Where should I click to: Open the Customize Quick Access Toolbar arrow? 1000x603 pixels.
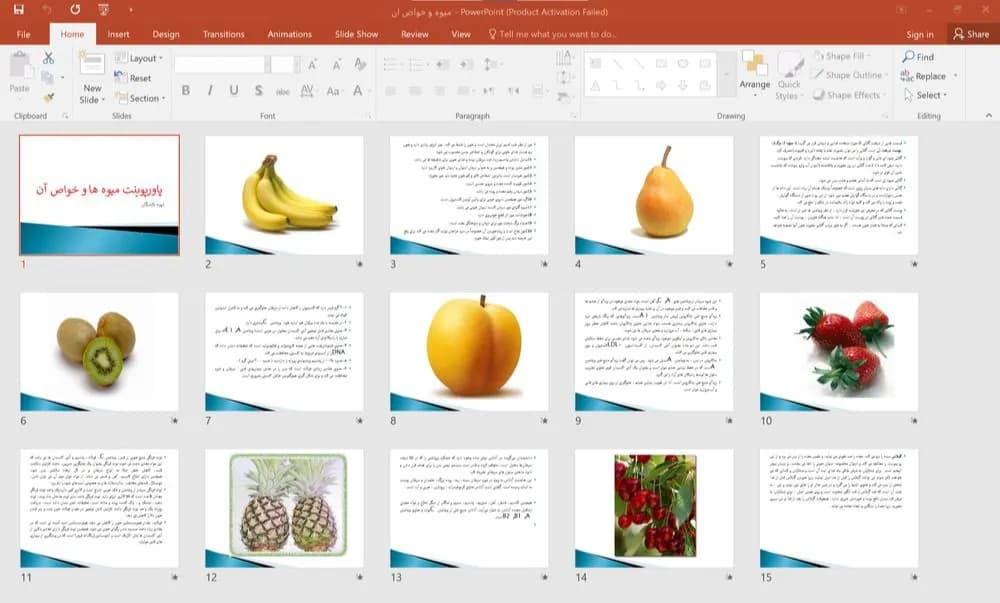pos(130,10)
